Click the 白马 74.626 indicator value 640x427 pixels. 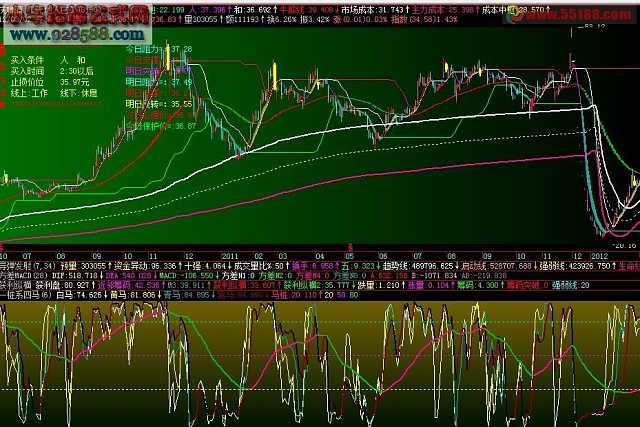81,295
